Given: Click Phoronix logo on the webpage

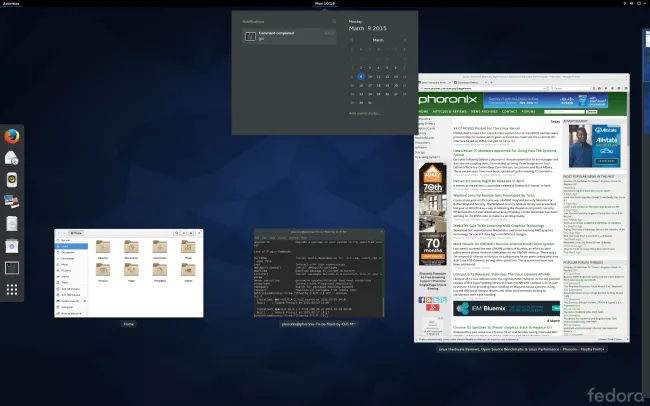Looking at the screenshot, I should (448, 100).
